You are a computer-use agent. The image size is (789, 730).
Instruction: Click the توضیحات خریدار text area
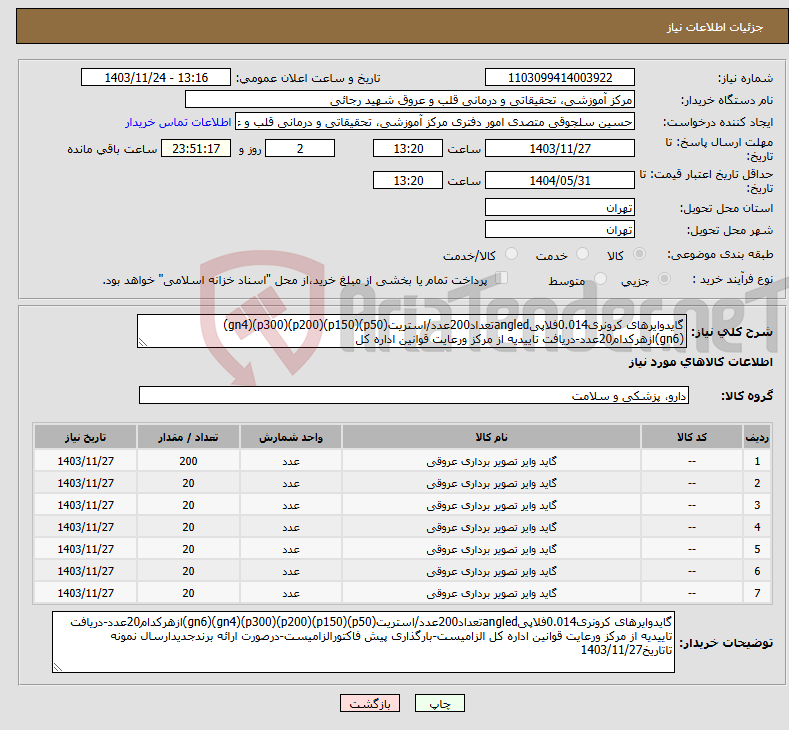[x=363, y=642]
